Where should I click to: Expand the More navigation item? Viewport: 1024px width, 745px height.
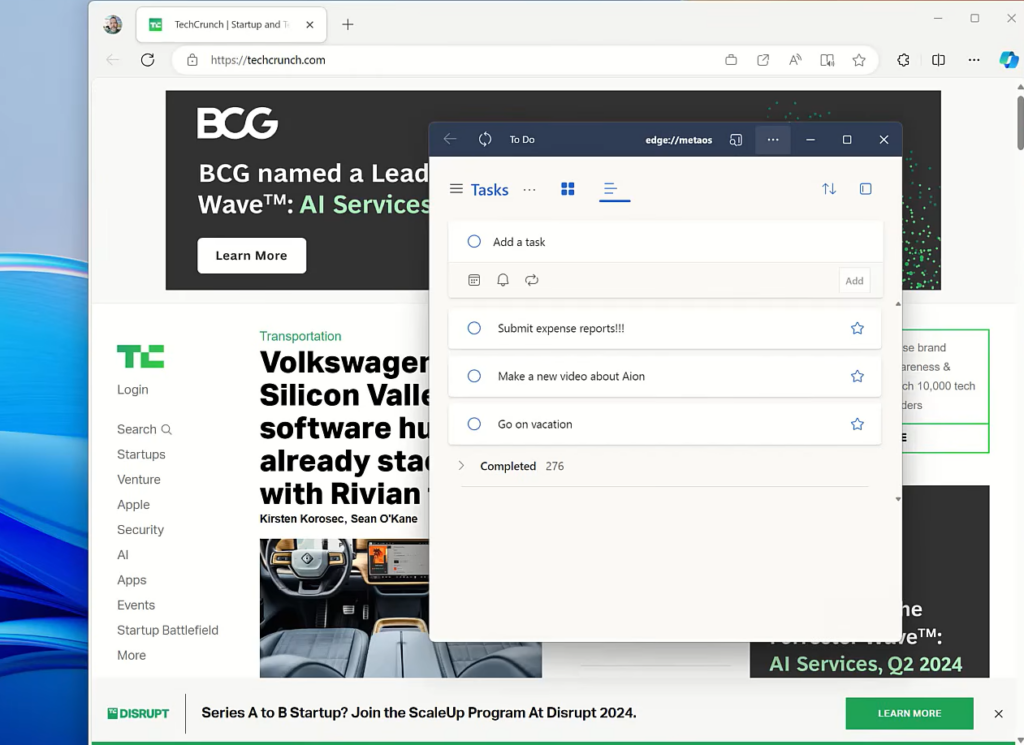click(x=131, y=656)
